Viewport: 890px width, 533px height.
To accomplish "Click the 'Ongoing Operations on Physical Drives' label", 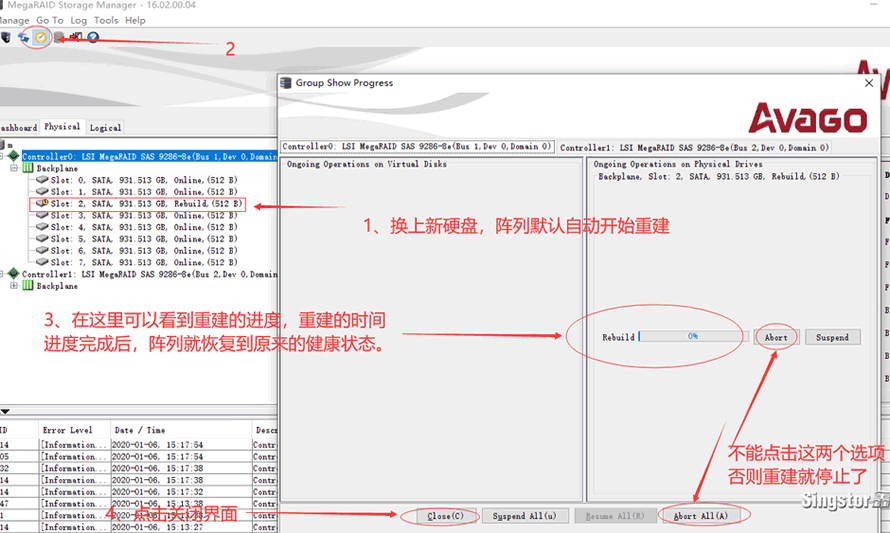I will [x=678, y=164].
